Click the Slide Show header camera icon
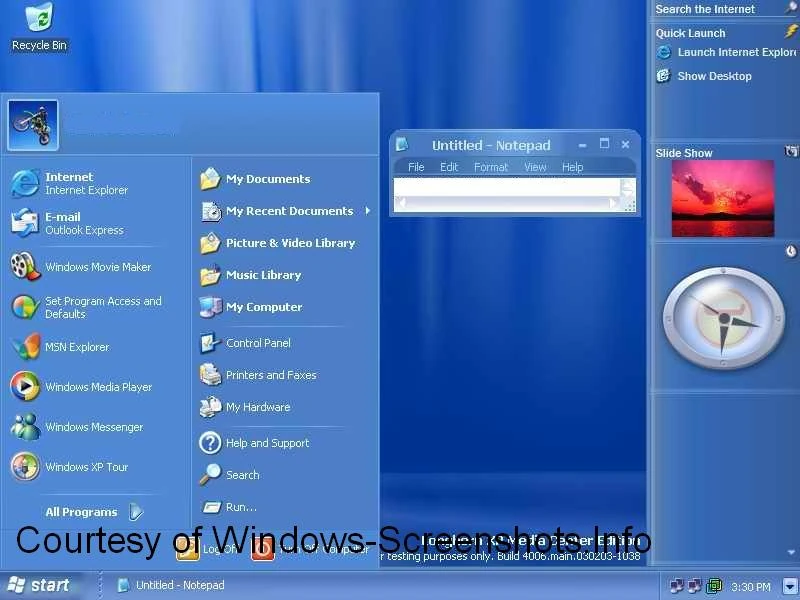Image resolution: width=800 pixels, height=600 pixels. (792, 151)
